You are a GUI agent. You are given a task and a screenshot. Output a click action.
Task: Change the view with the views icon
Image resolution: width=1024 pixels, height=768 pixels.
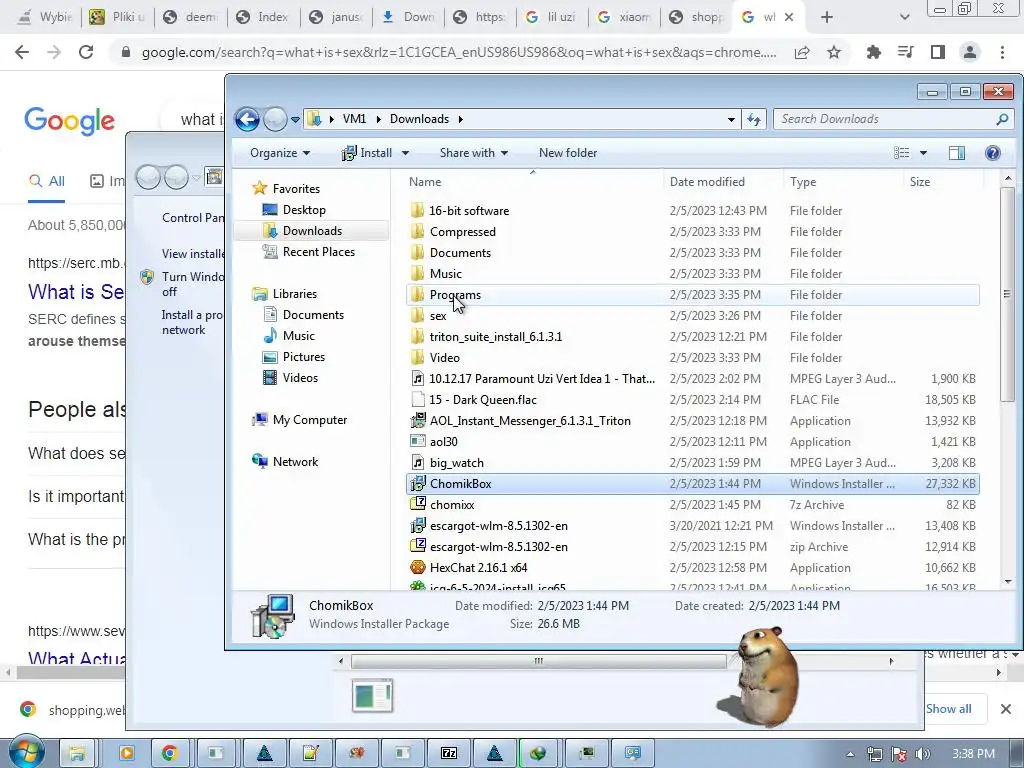[x=902, y=153]
